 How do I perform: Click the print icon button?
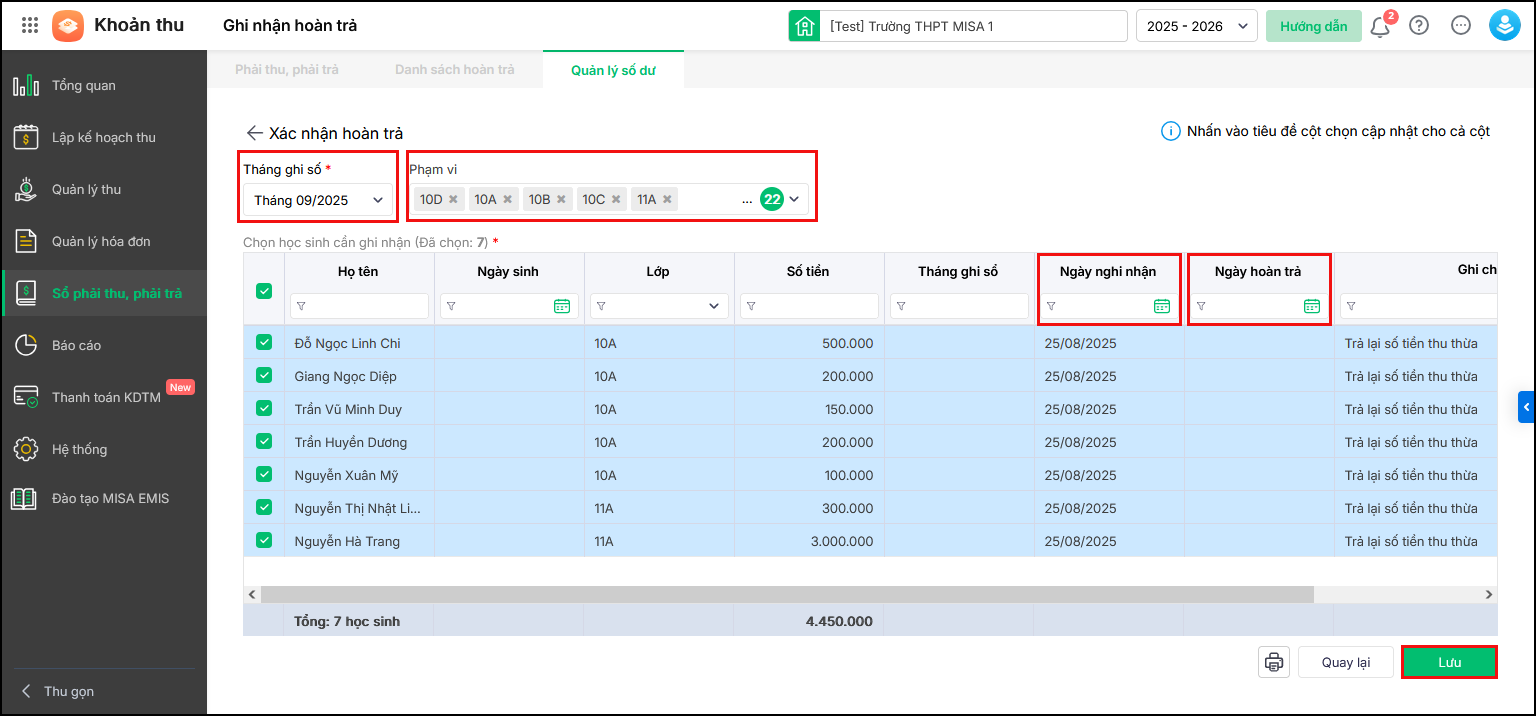(x=1274, y=662)
